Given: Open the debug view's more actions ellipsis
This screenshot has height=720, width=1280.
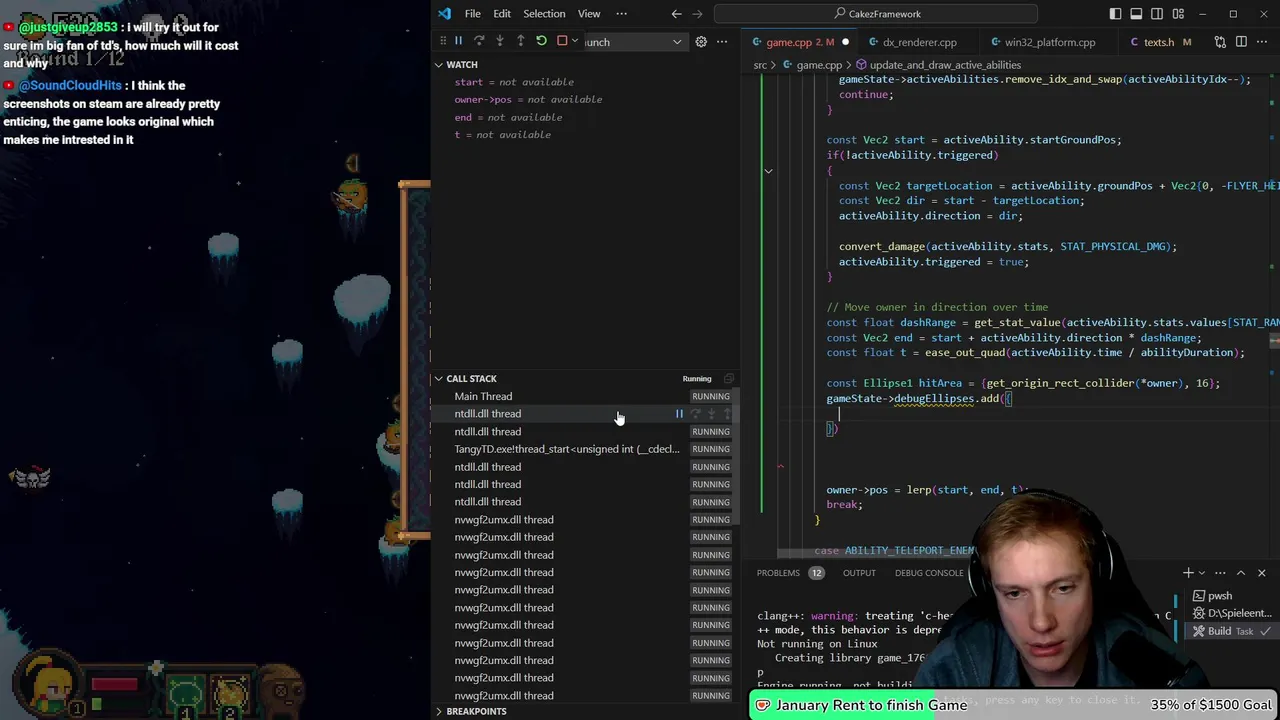Looking at the screenshot, I should click(x=722, y=42).
